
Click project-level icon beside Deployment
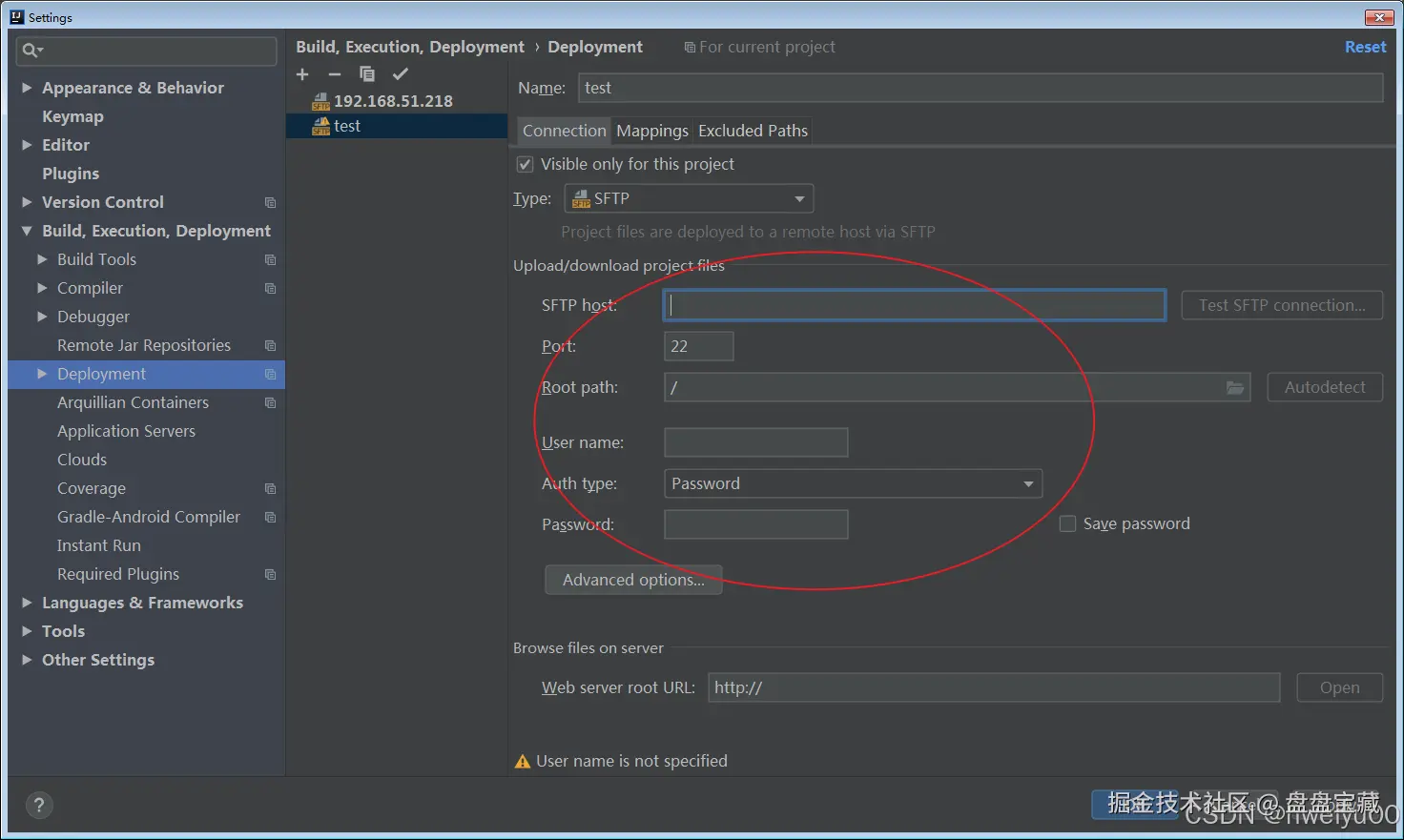pyautogui.click(x=270, y=374)
